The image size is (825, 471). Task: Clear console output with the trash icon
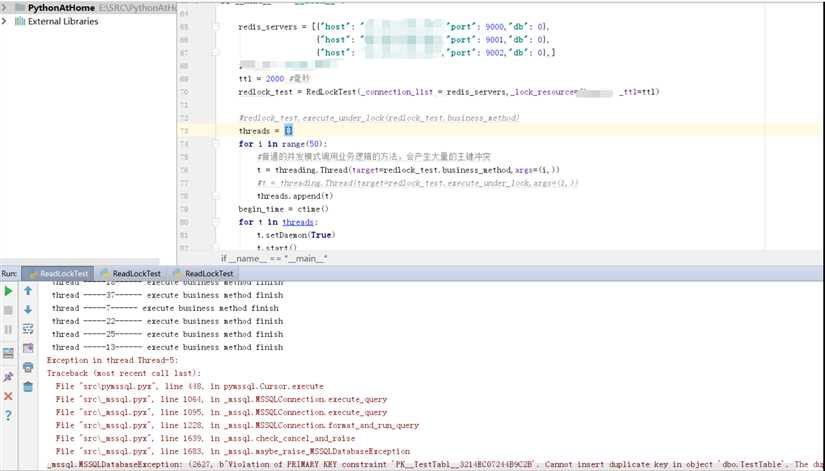(x=28, y=387)
